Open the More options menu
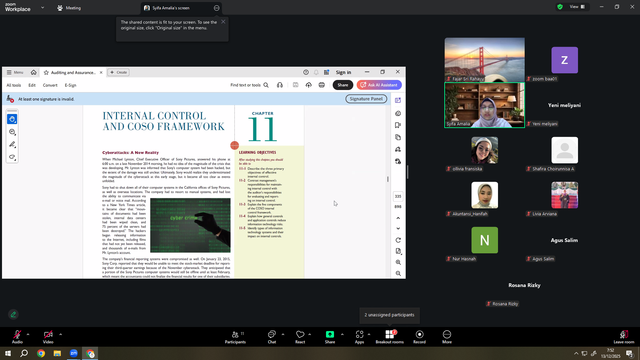 pos(447,337)
